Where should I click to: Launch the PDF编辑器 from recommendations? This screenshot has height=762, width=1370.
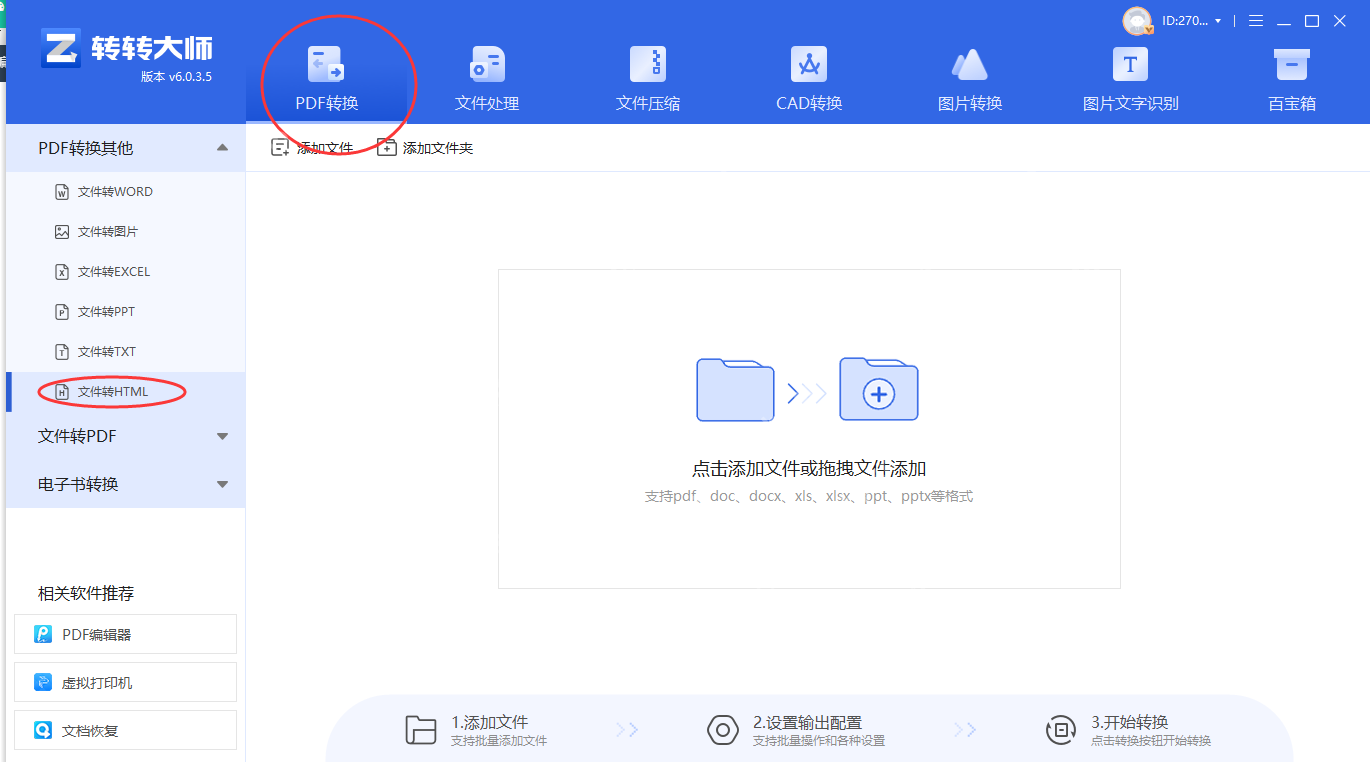(x=125, y=633)
